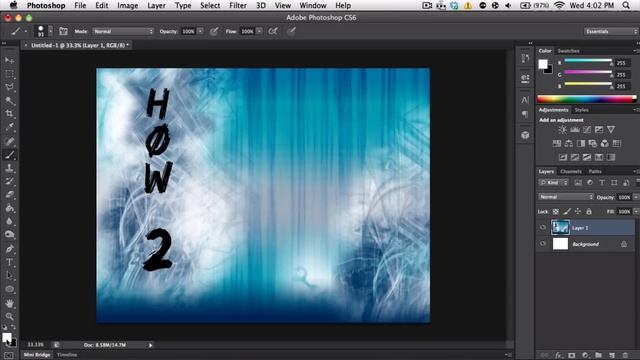Select the Pen tool

pyautogui.click(x=9, y=249)
